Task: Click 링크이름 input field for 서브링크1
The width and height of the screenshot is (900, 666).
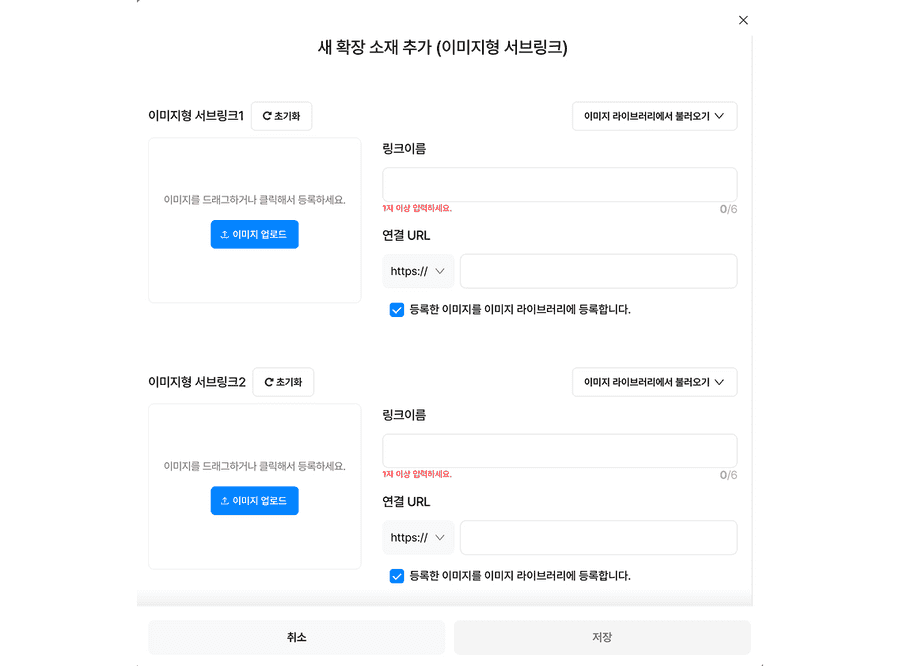Action: point(559,184)
